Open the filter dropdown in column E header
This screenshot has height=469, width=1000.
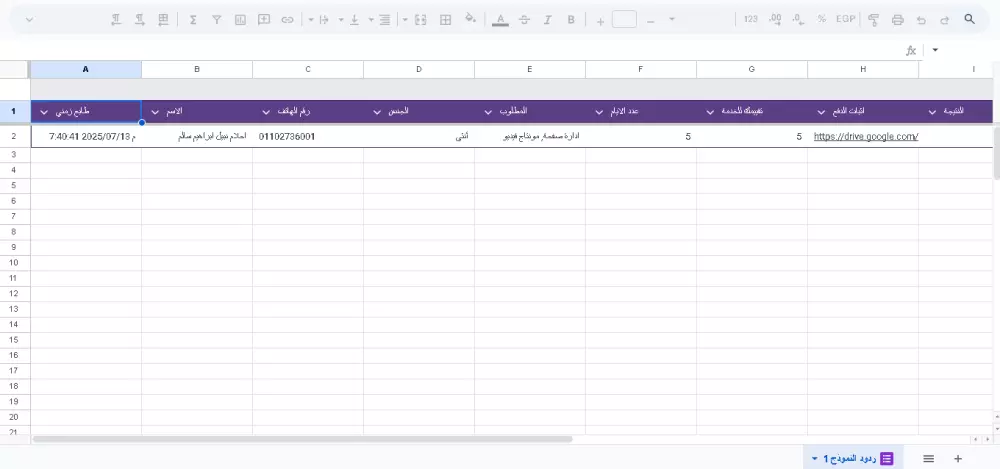(x=488, y=112)
